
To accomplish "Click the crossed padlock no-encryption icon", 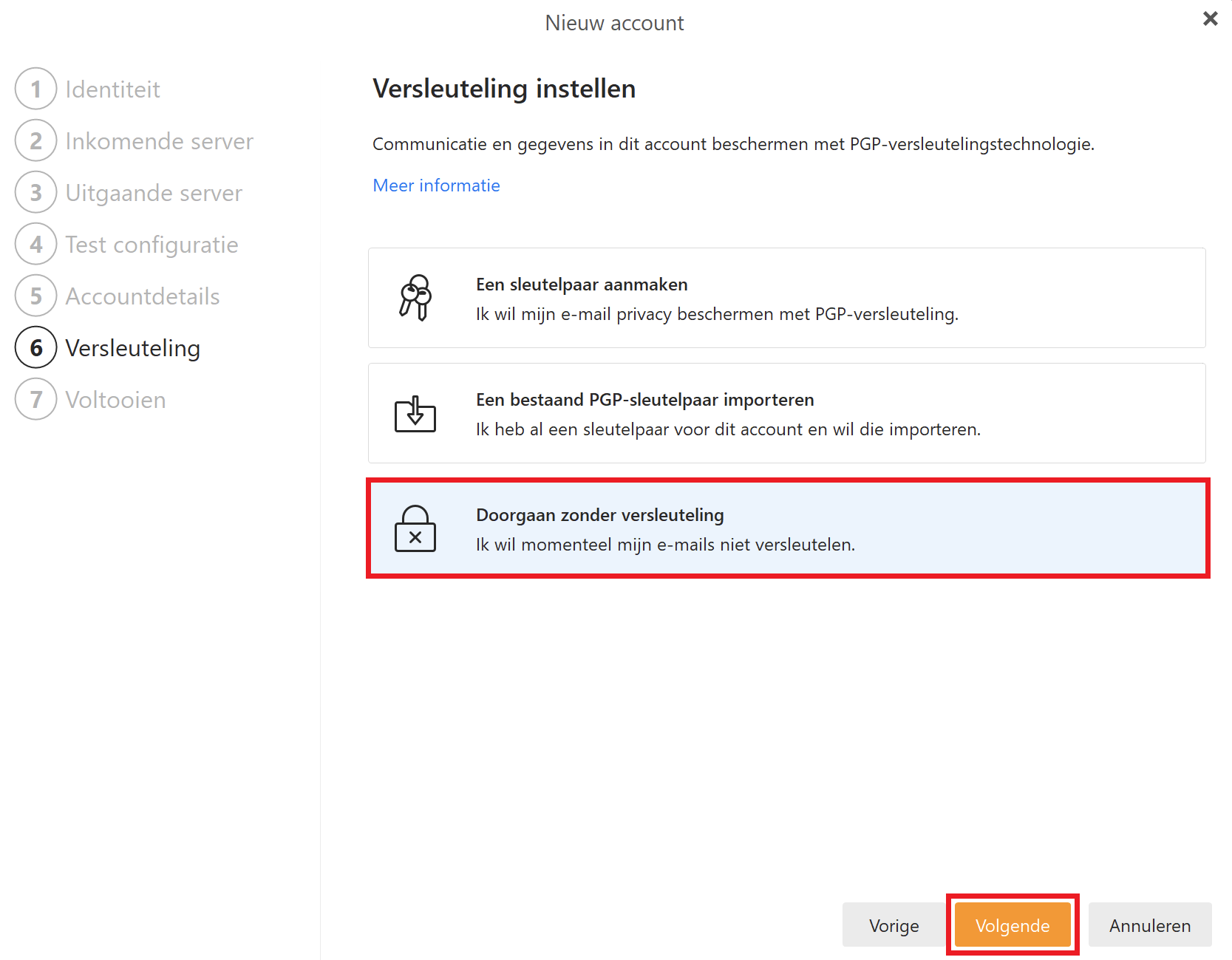I will [415, 529].
